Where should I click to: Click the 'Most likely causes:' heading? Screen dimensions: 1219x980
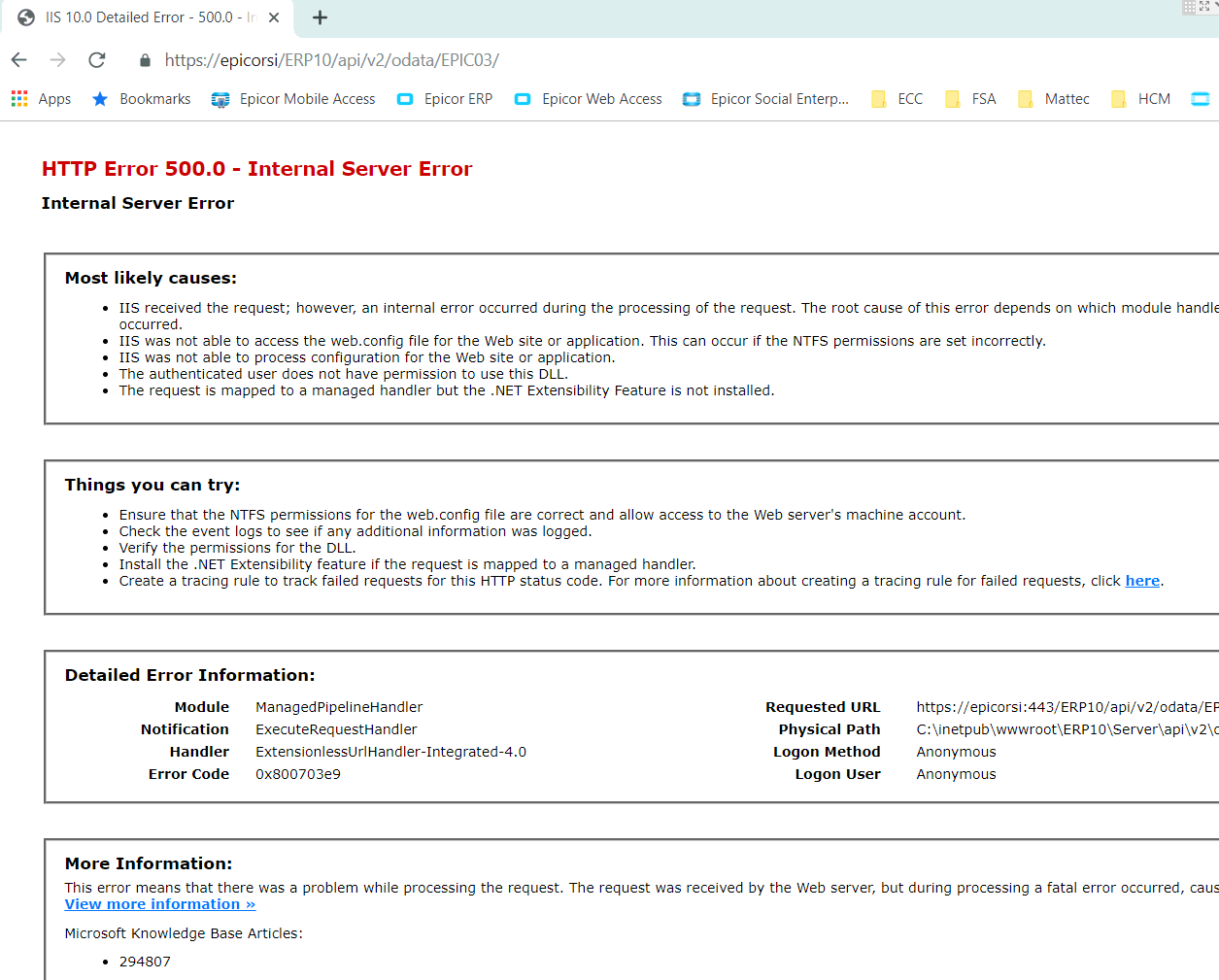(151, 278)
